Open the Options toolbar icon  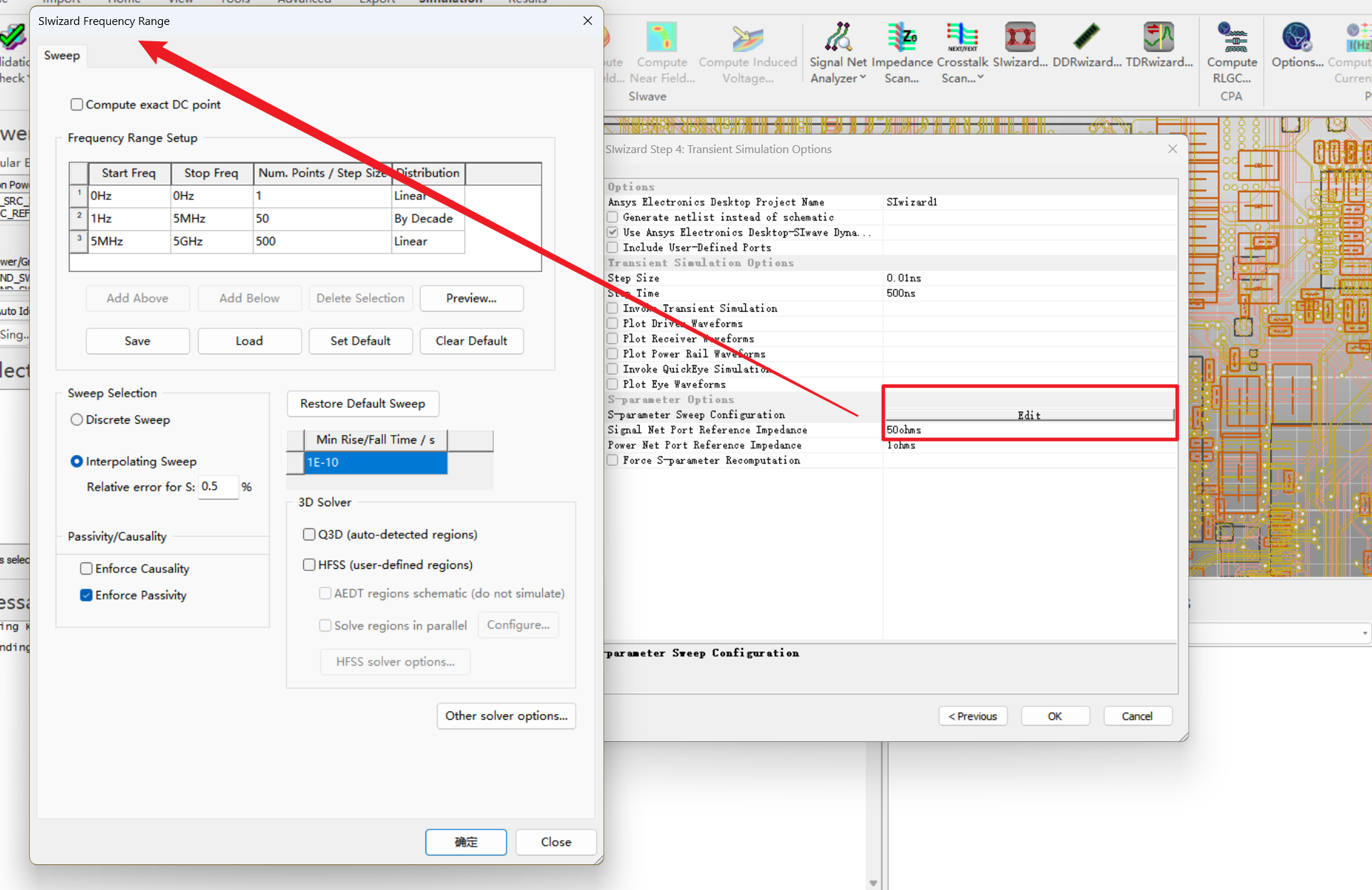click(1296, 38)
